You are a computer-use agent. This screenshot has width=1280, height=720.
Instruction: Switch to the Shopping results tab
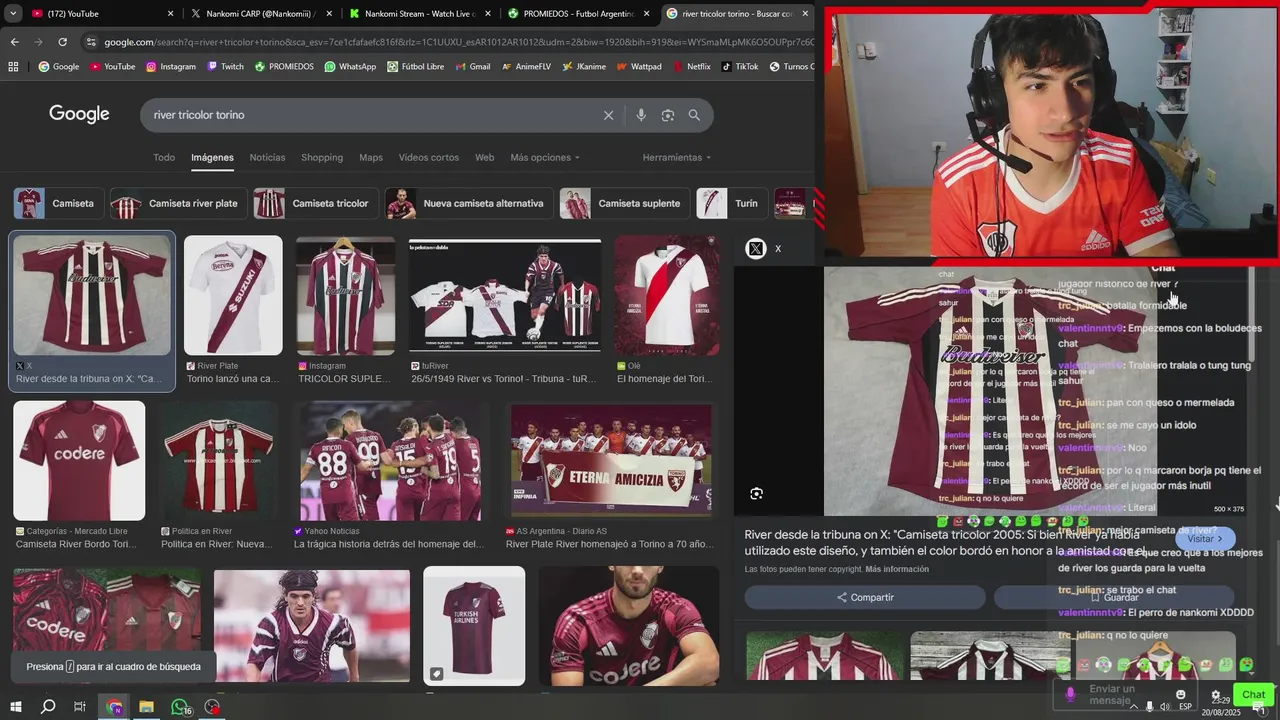coord(322,157)
